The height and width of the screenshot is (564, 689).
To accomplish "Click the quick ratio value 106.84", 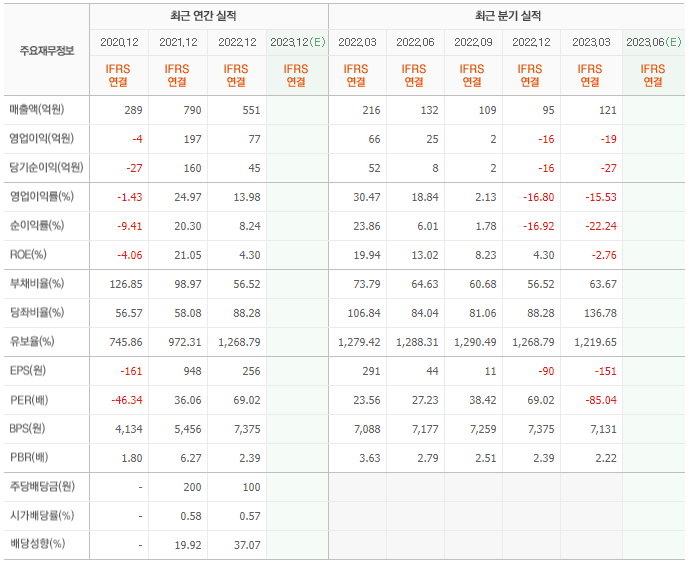I will (x=364, y=313).
